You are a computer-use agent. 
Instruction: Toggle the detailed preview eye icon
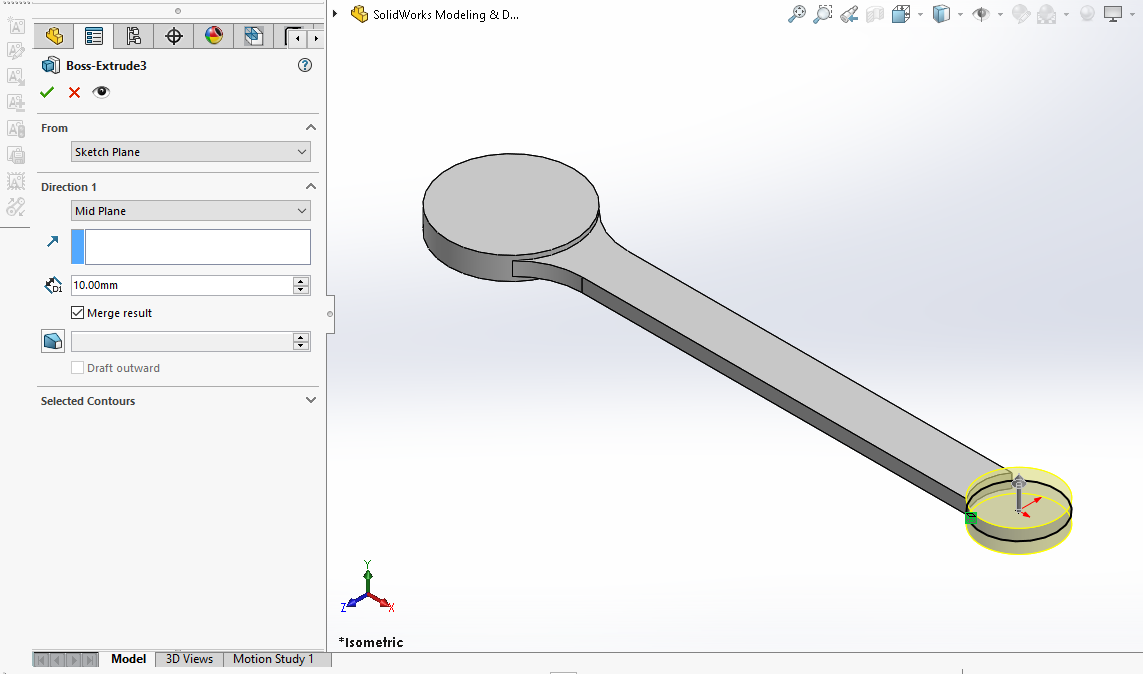pyautogui.click(x=101, y=92)
